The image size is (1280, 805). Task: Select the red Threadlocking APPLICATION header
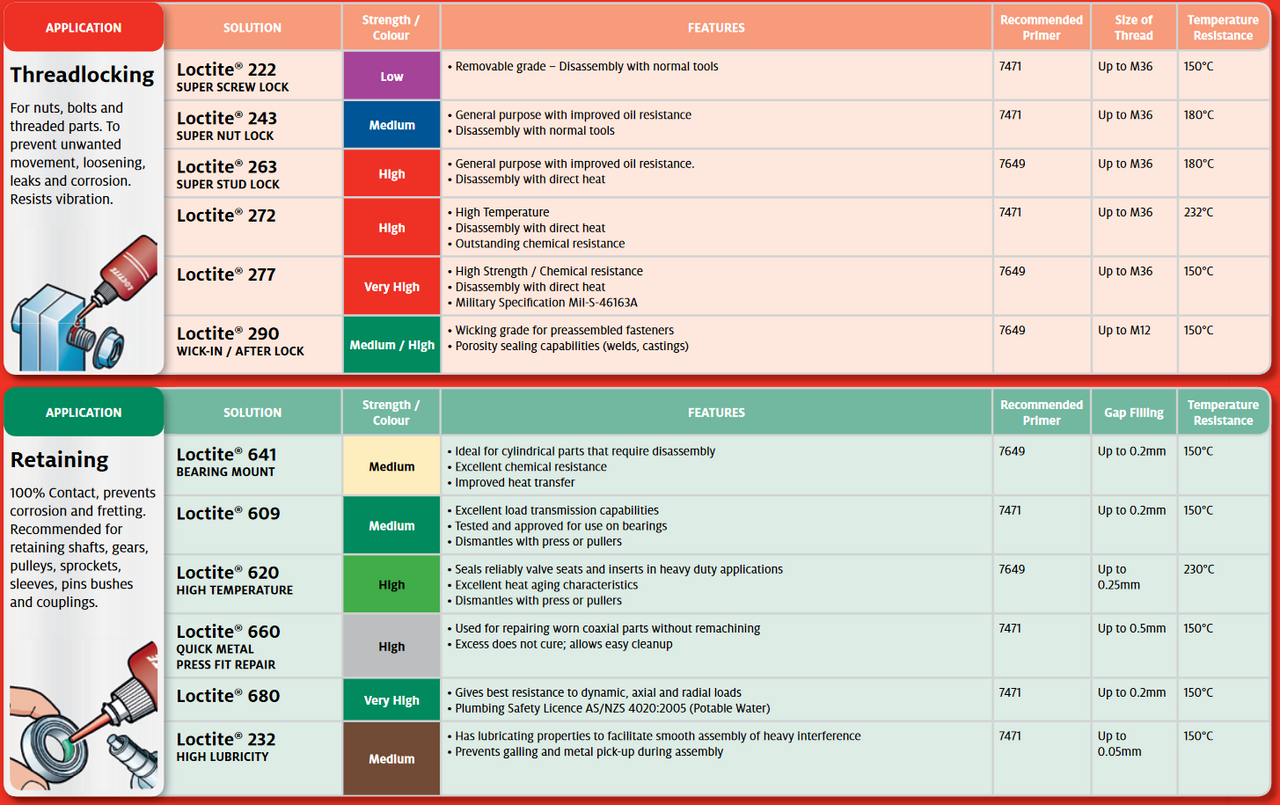pos(83,28)
